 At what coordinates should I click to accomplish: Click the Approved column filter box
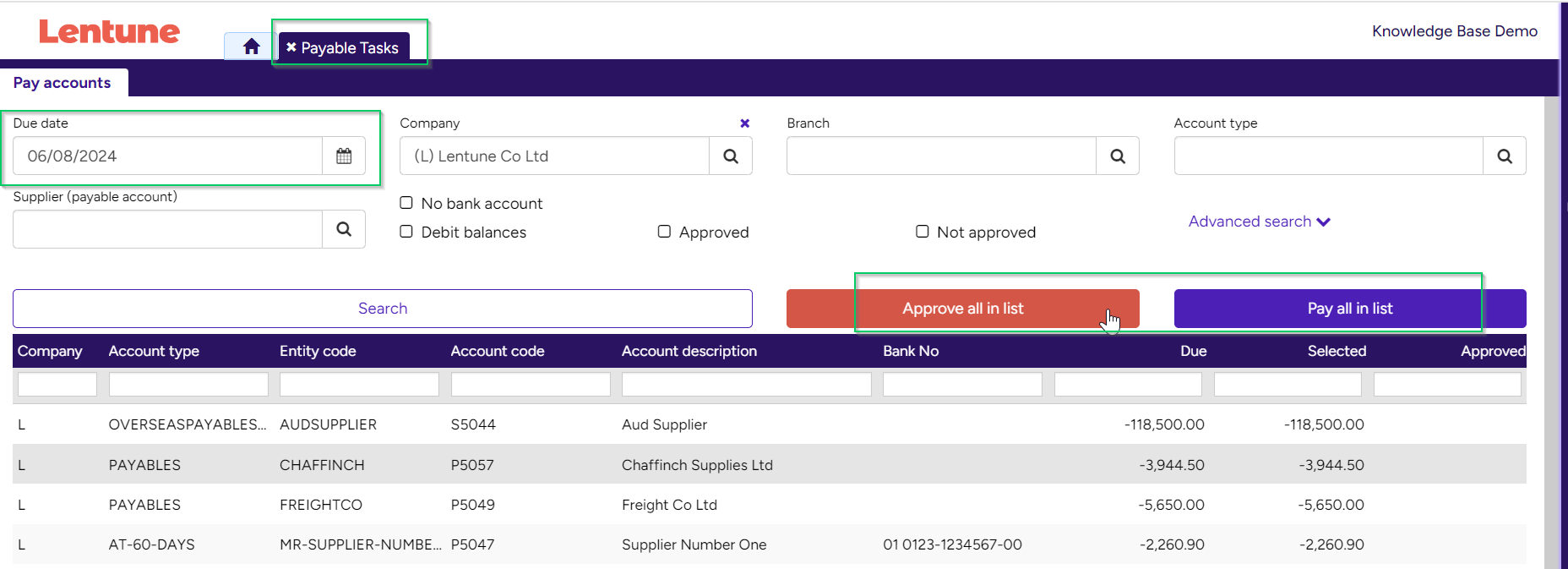(1447, 385)
